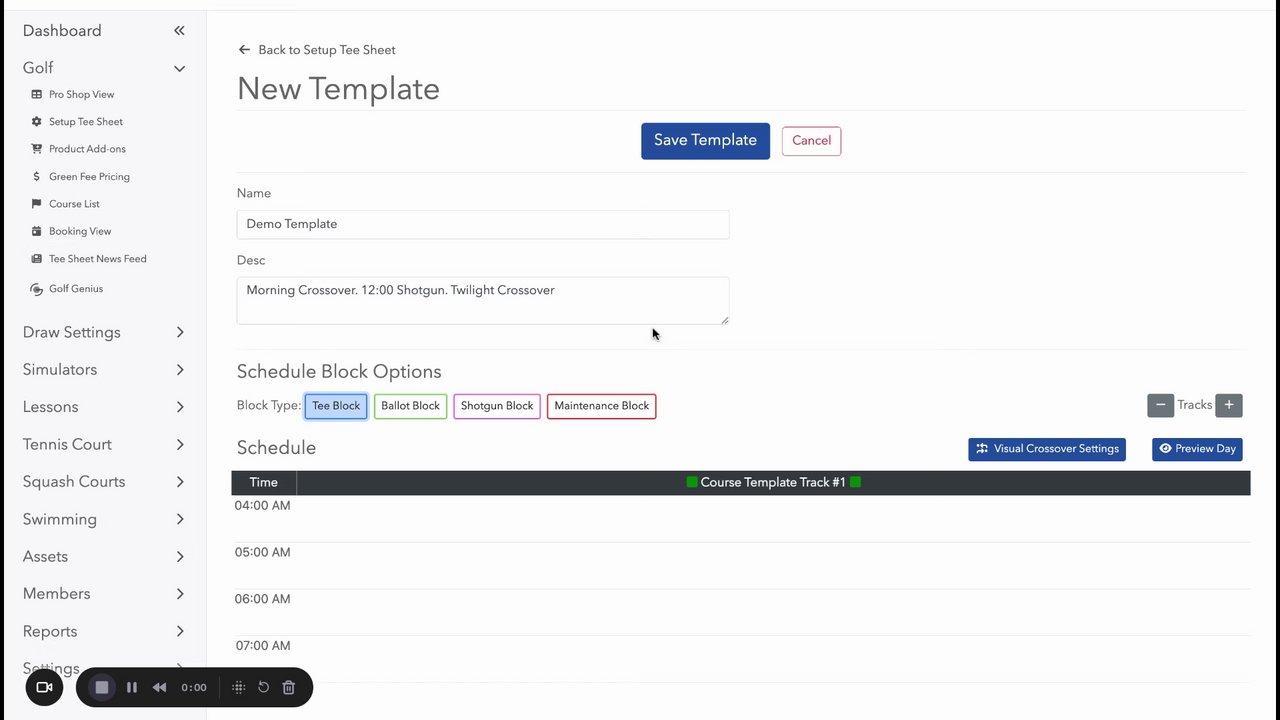The width and height of the screenshot is (1280, 720).
Task: Click the rewind icon in recording toolbar
Action: 159,687
